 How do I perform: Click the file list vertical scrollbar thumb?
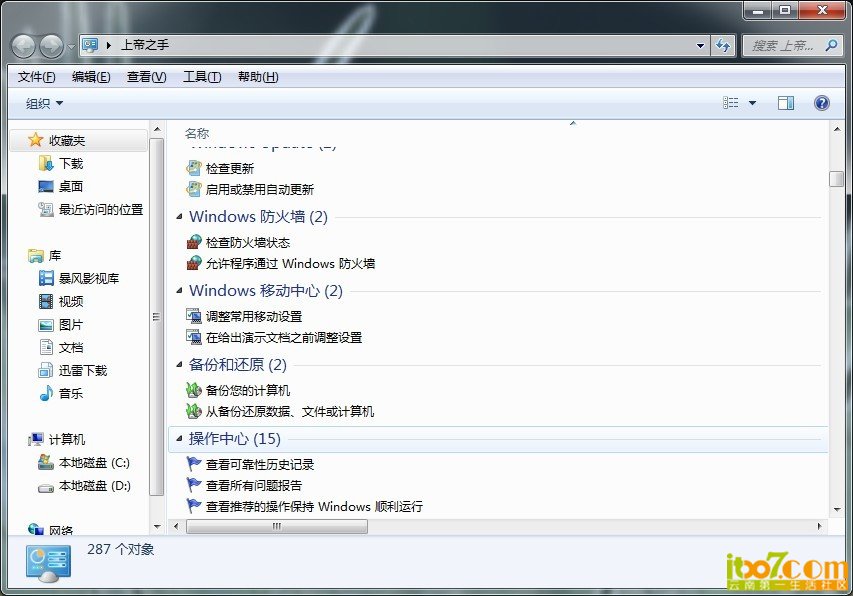pyautogui.click(x=836, y=179)
